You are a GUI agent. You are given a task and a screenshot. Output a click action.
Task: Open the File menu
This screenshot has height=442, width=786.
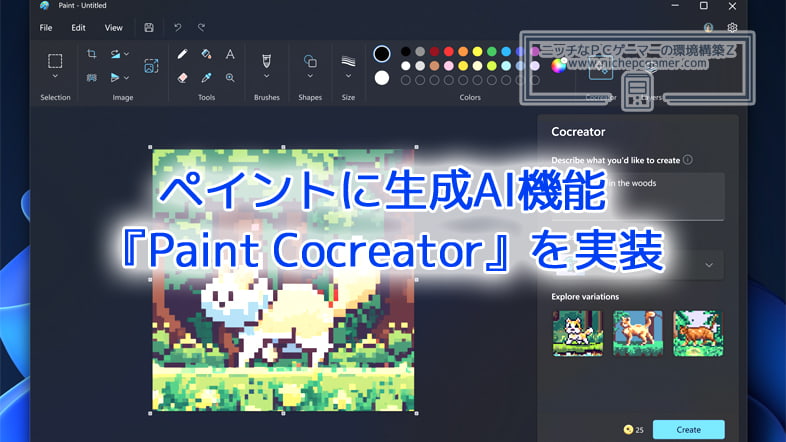pyautogui.click(x=46, y=28)
